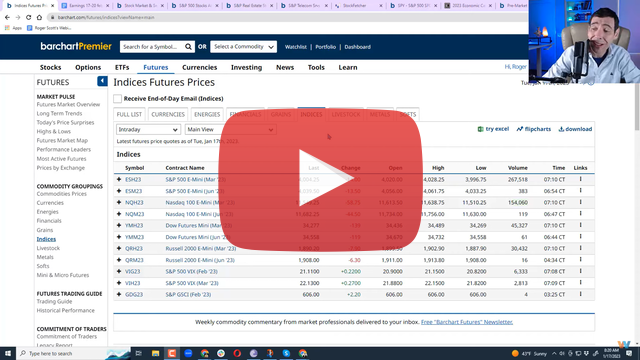Switch to the ENERGIES tab
The image size is (640, 360).
(x=207, y=114)
